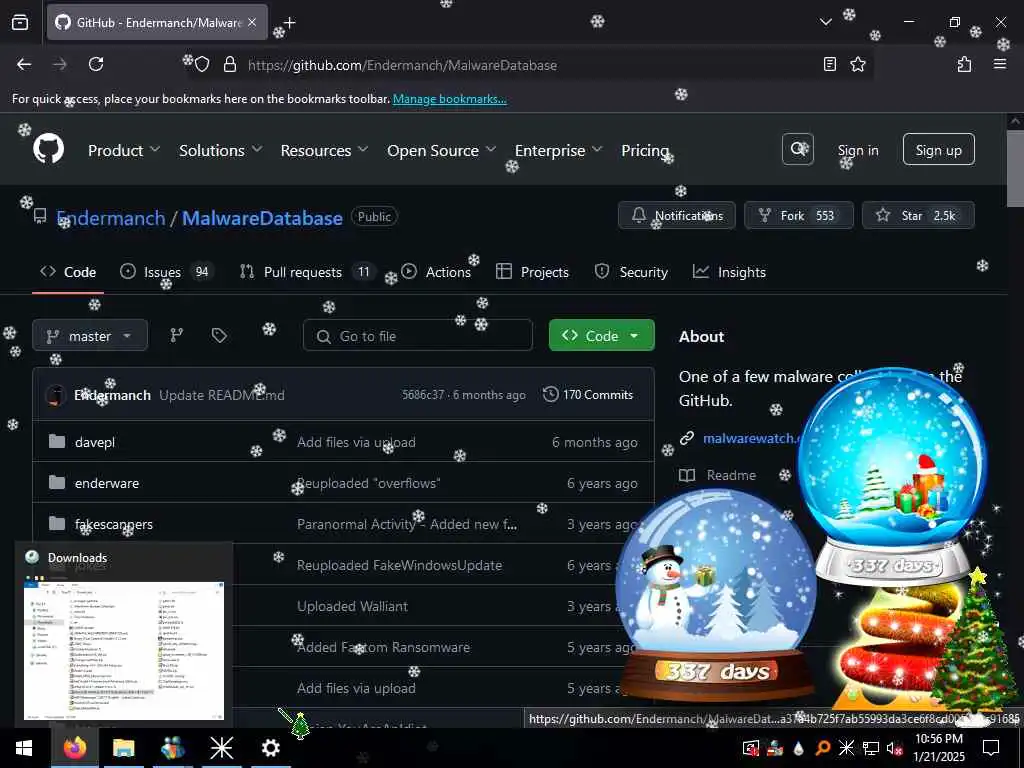Open the Firefox view icon at top-left
Viewport: 1024px width, 768px height.
click(x=20, y=23)
